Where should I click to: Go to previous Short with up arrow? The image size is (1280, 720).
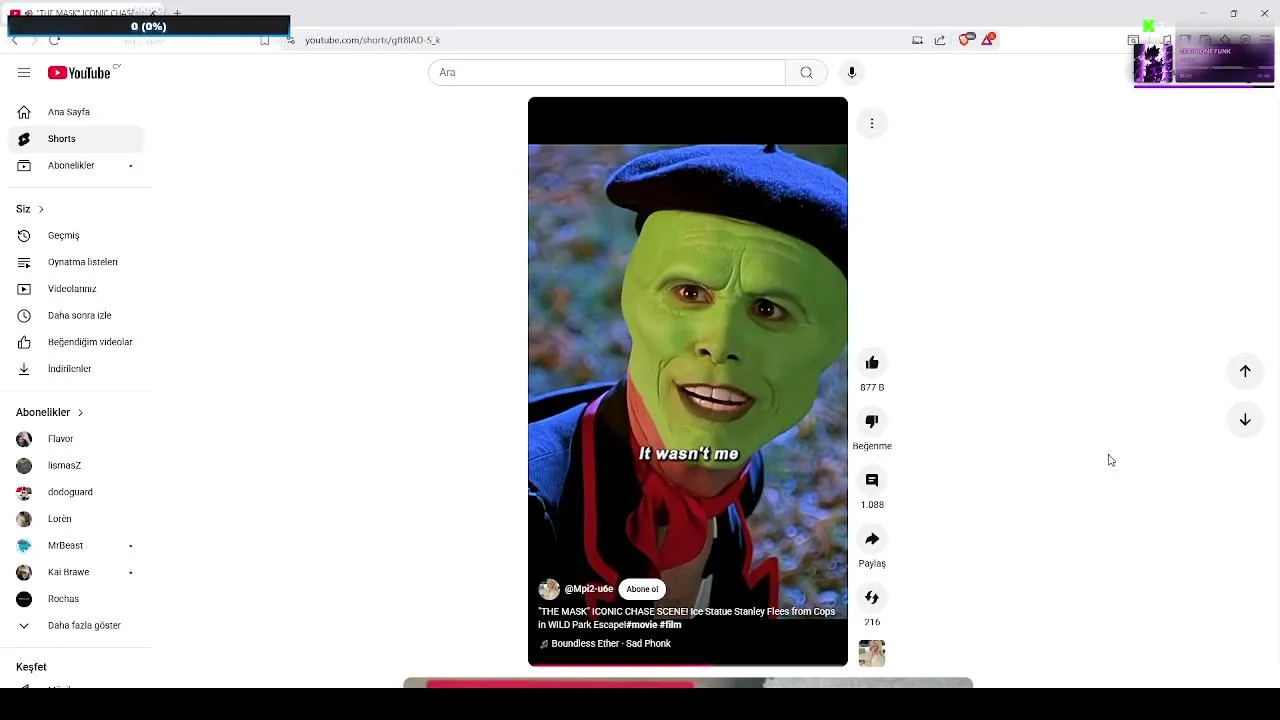pyautogui.click(x=1245, y=371)
